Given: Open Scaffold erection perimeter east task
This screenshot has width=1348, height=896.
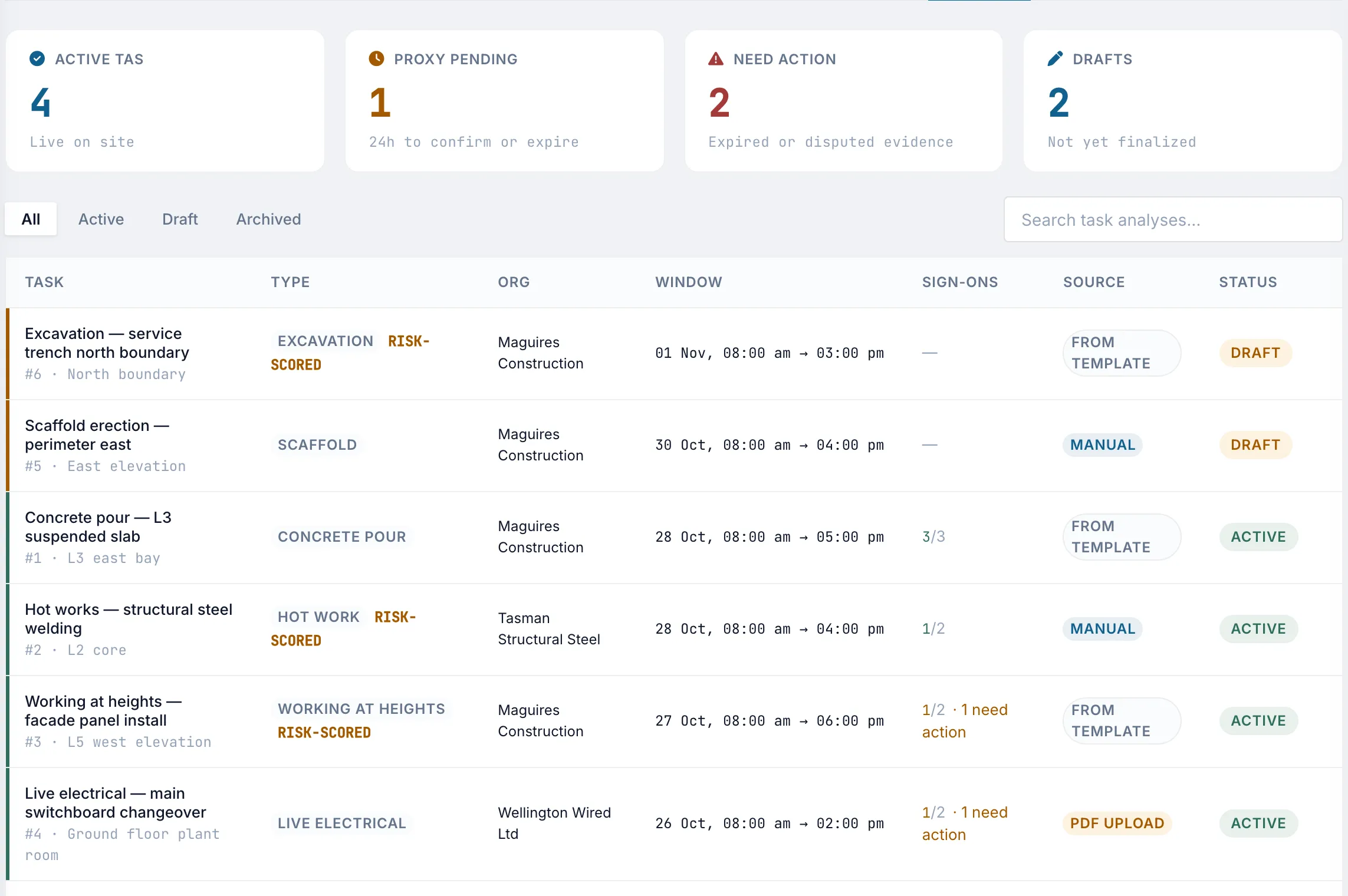Looking at the screenshot, I should (97, 435).
